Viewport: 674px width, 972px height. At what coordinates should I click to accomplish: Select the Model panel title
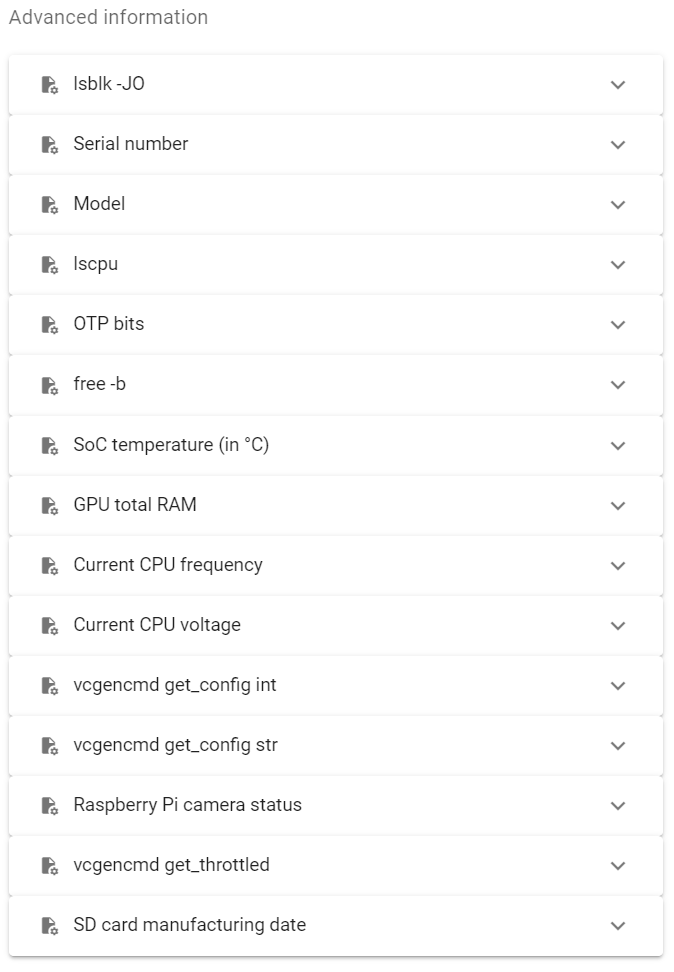pos(99,204)
